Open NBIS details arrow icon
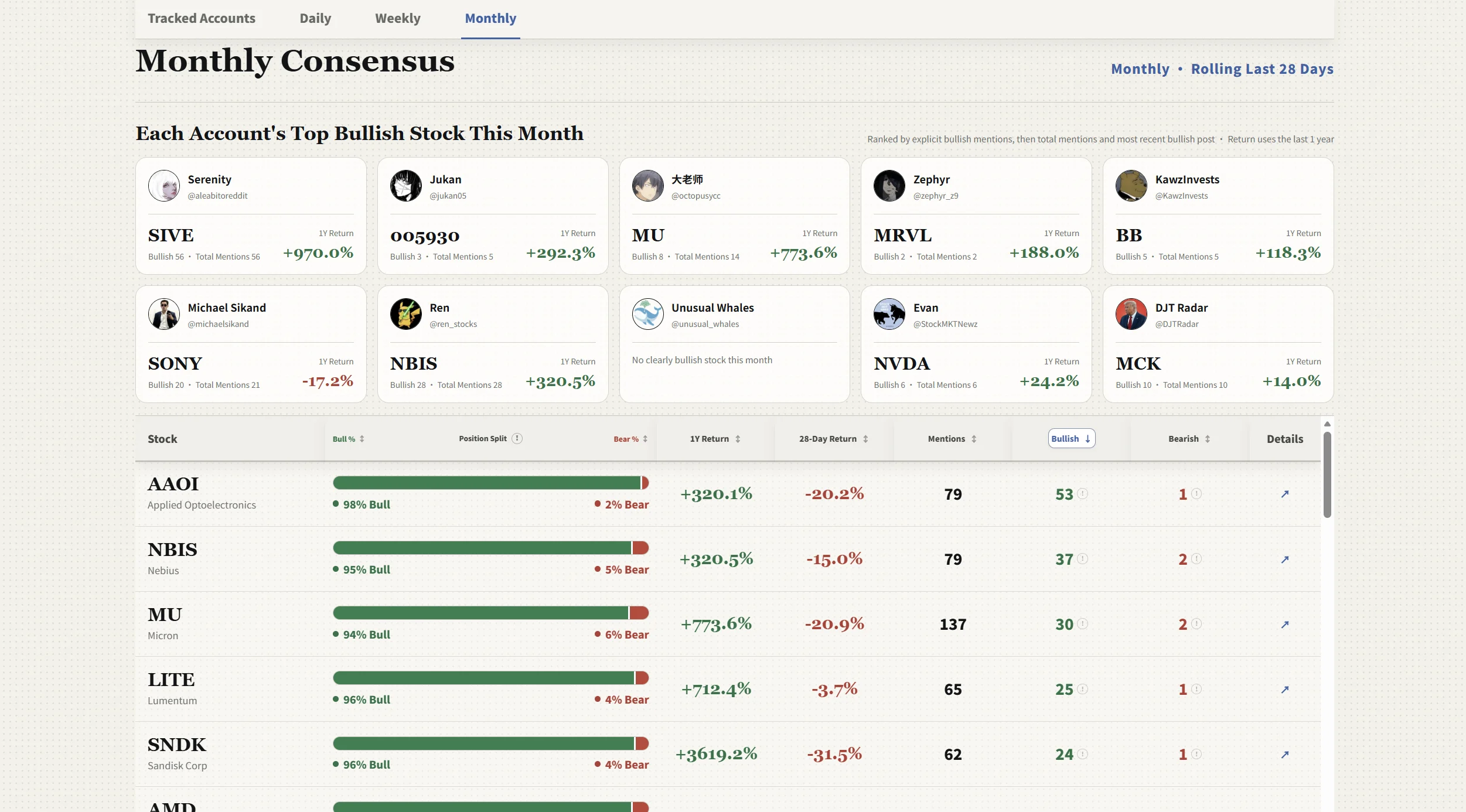 coord(1284,559)
